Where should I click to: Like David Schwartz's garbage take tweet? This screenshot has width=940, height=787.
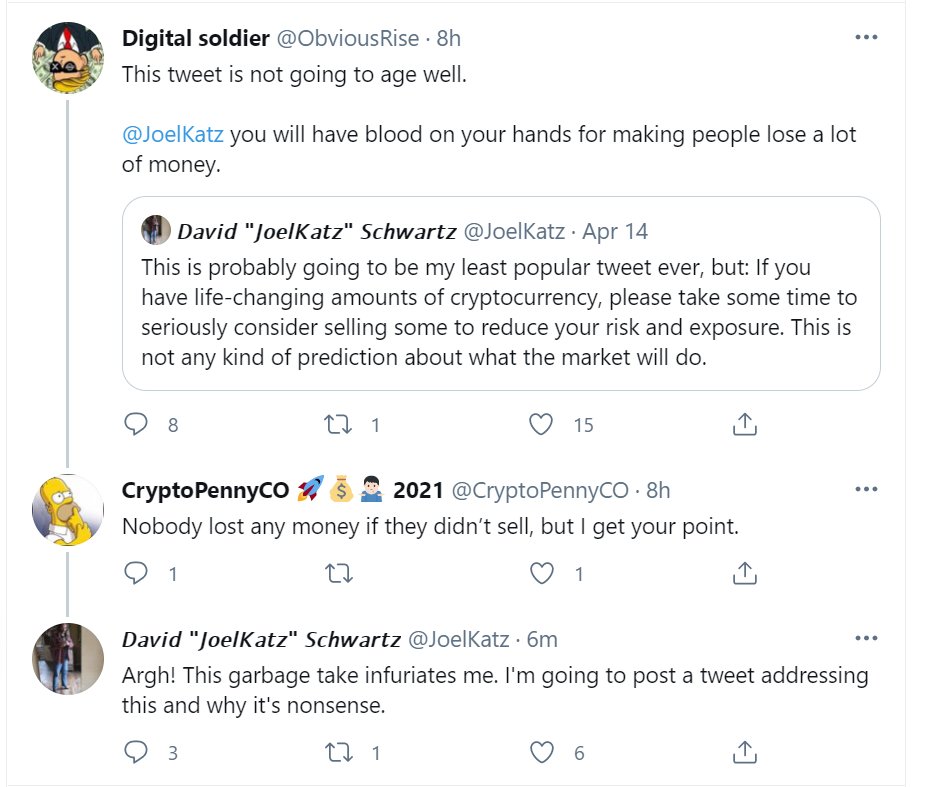(541, 753)
